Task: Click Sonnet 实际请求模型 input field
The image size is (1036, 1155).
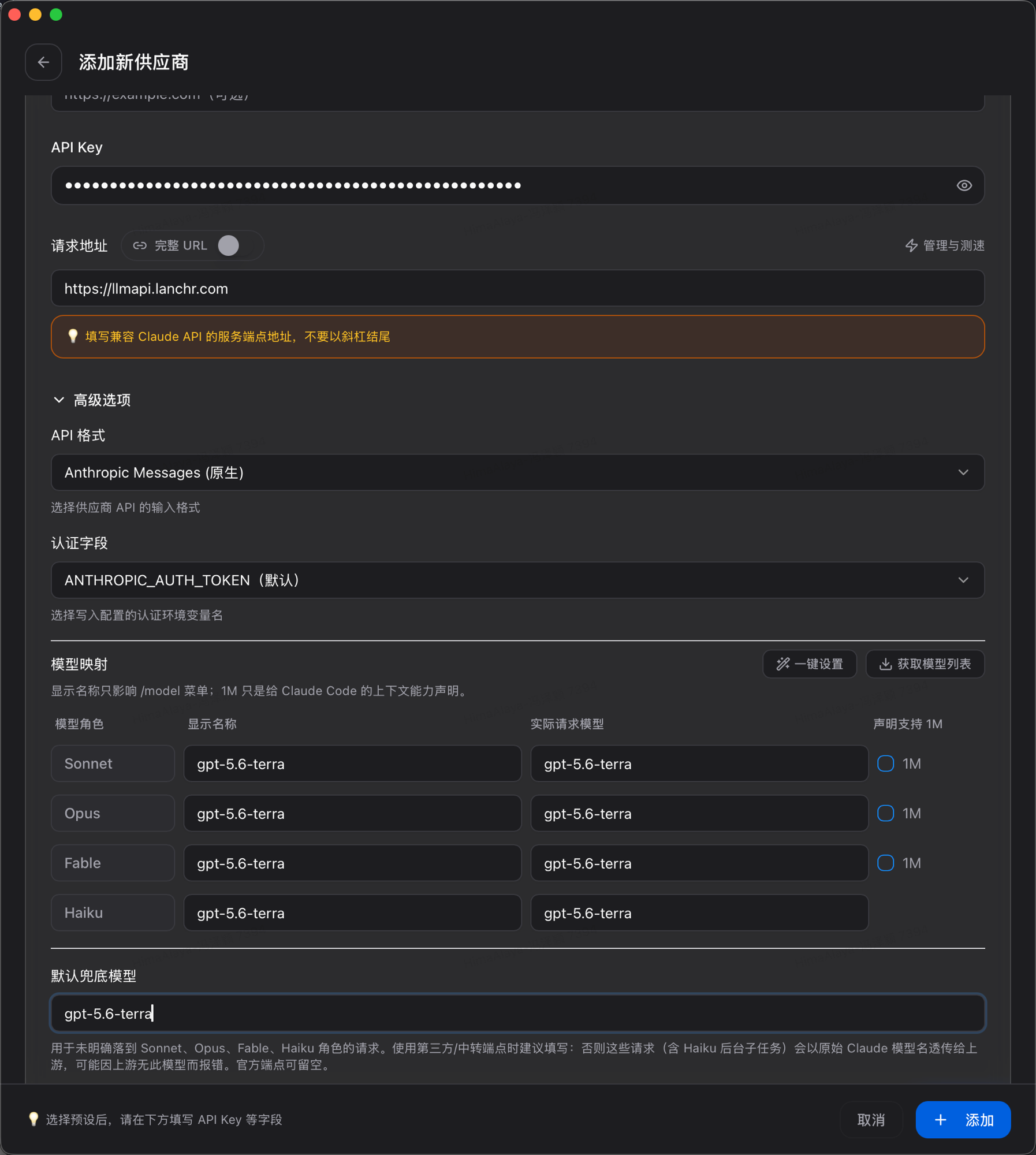Action: pyautogui.click(x=699, y=763)
